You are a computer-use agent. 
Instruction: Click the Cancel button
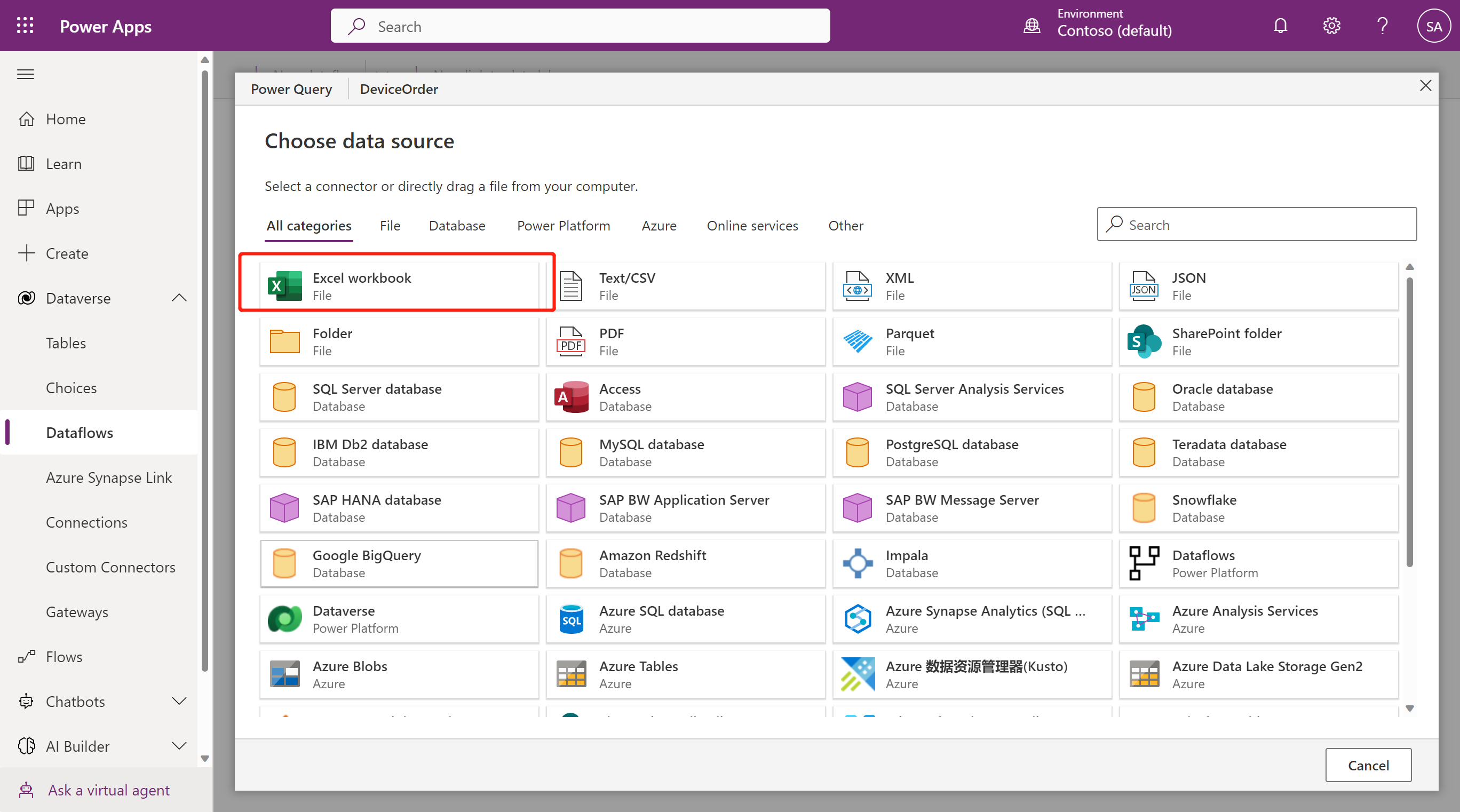1368,765
